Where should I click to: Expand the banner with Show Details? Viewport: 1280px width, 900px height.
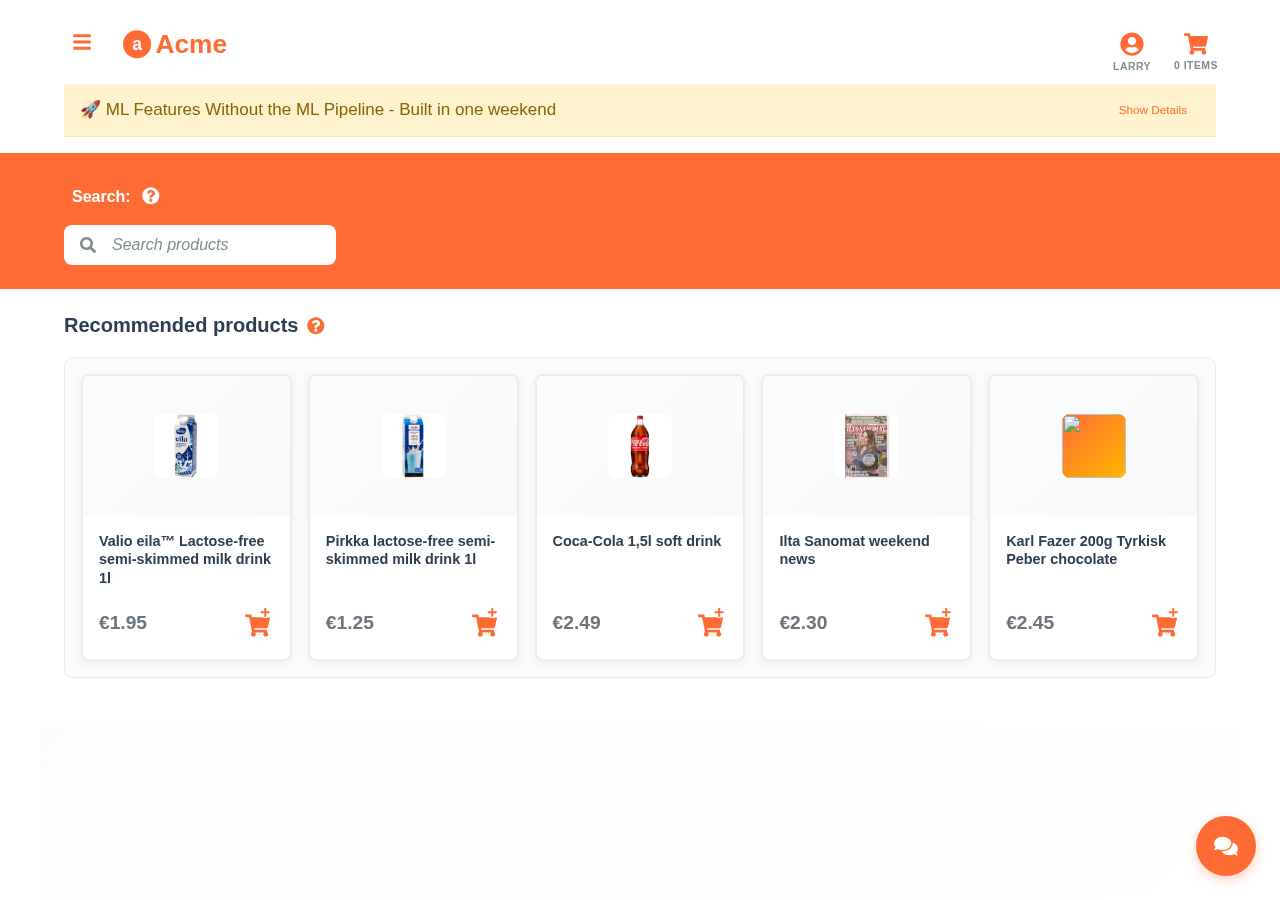[1152, 110]
